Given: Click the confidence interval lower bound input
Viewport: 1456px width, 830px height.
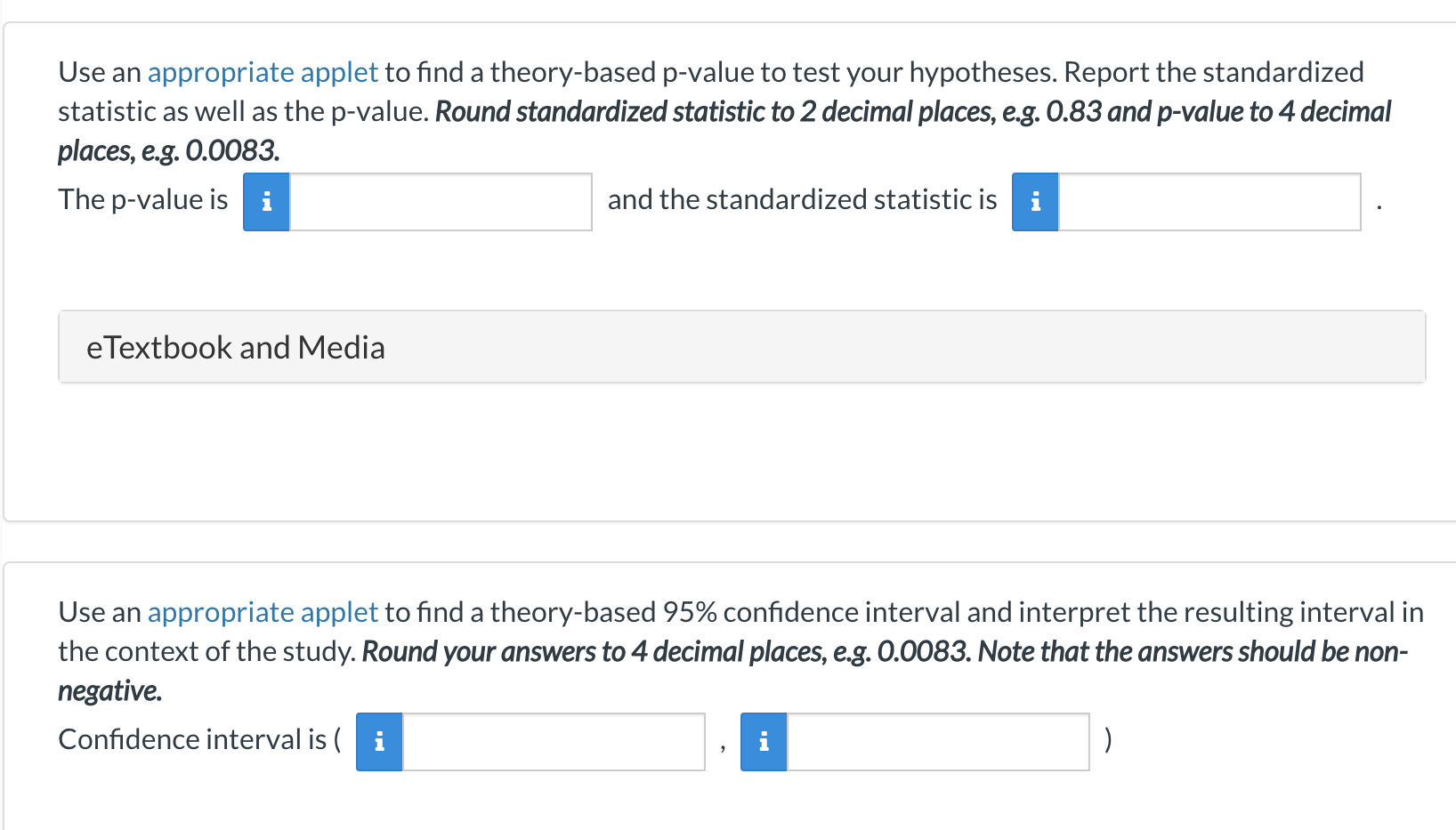Looking at the screenshot, I should click(x=554, y=741).
